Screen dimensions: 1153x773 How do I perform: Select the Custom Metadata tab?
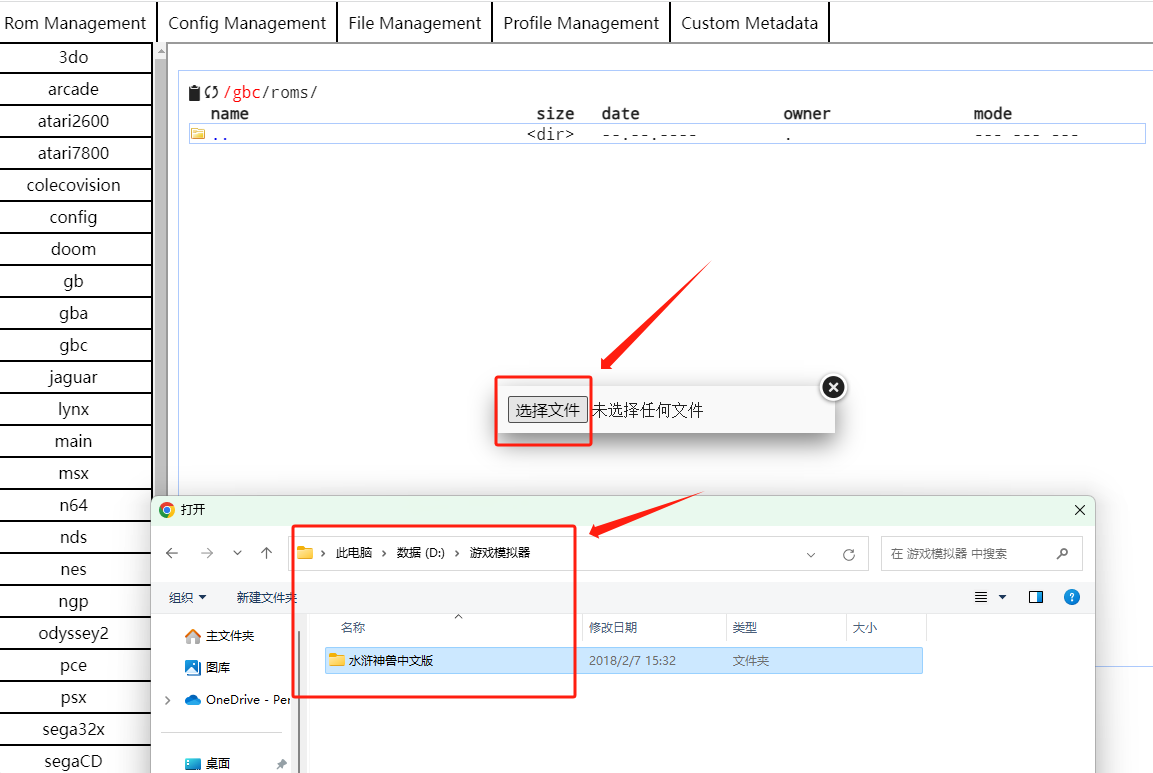(749, 23)
